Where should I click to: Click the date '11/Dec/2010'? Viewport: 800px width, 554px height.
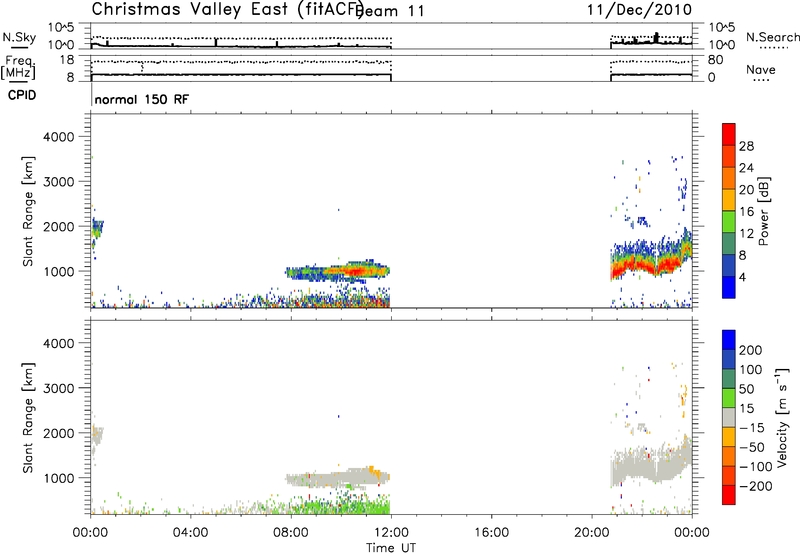tap(639, 10)
